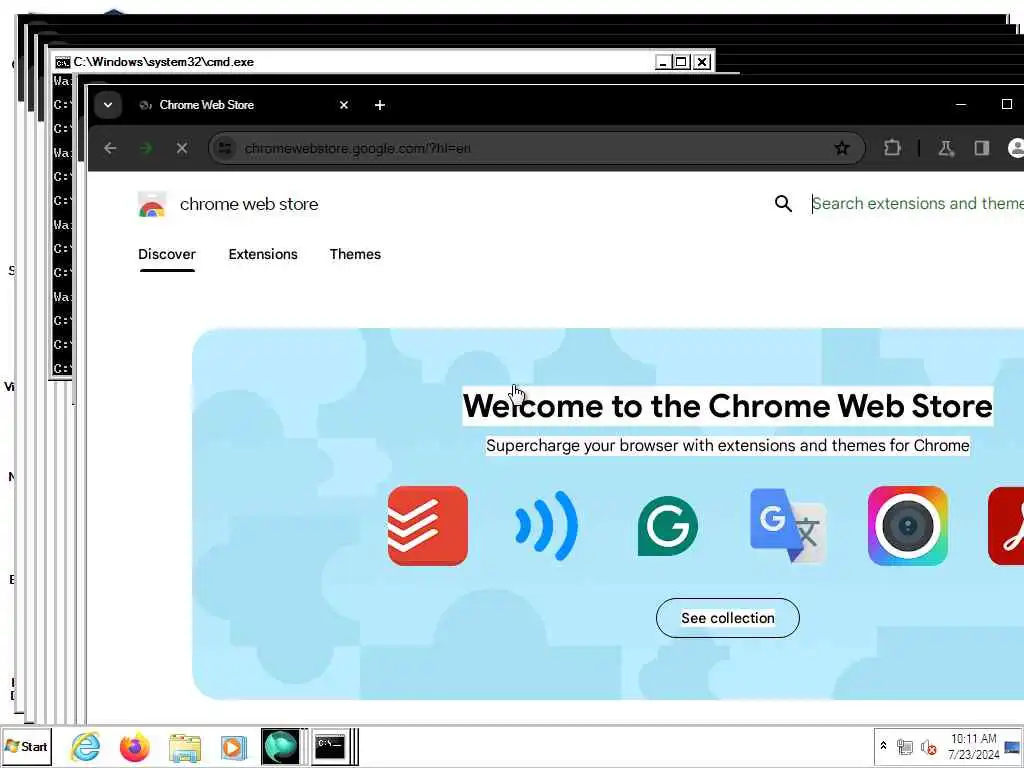
Task: Go forward with the green forward arrow
Action: coord(146,148)
